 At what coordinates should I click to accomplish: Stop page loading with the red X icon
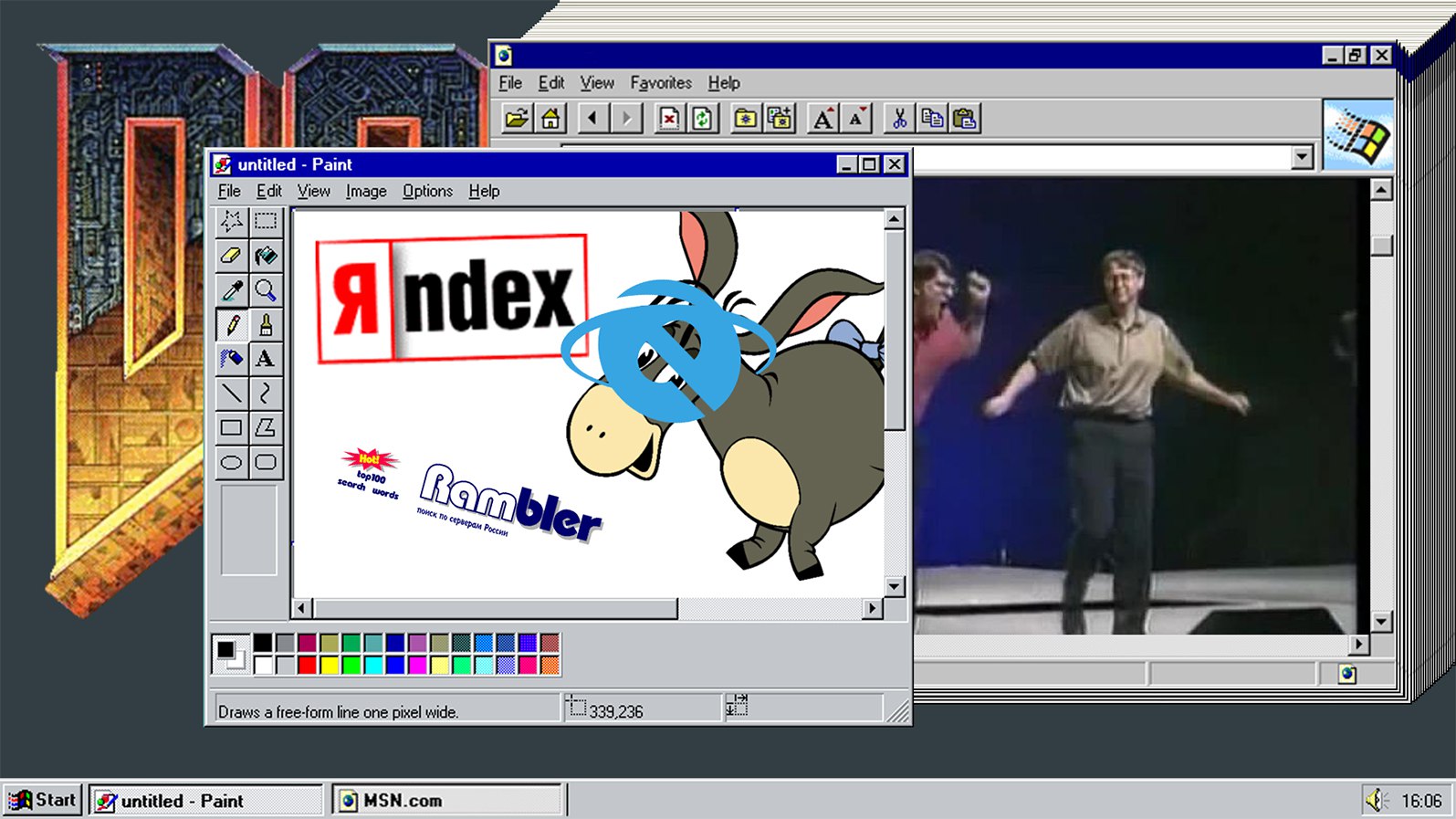pos(669,119)
